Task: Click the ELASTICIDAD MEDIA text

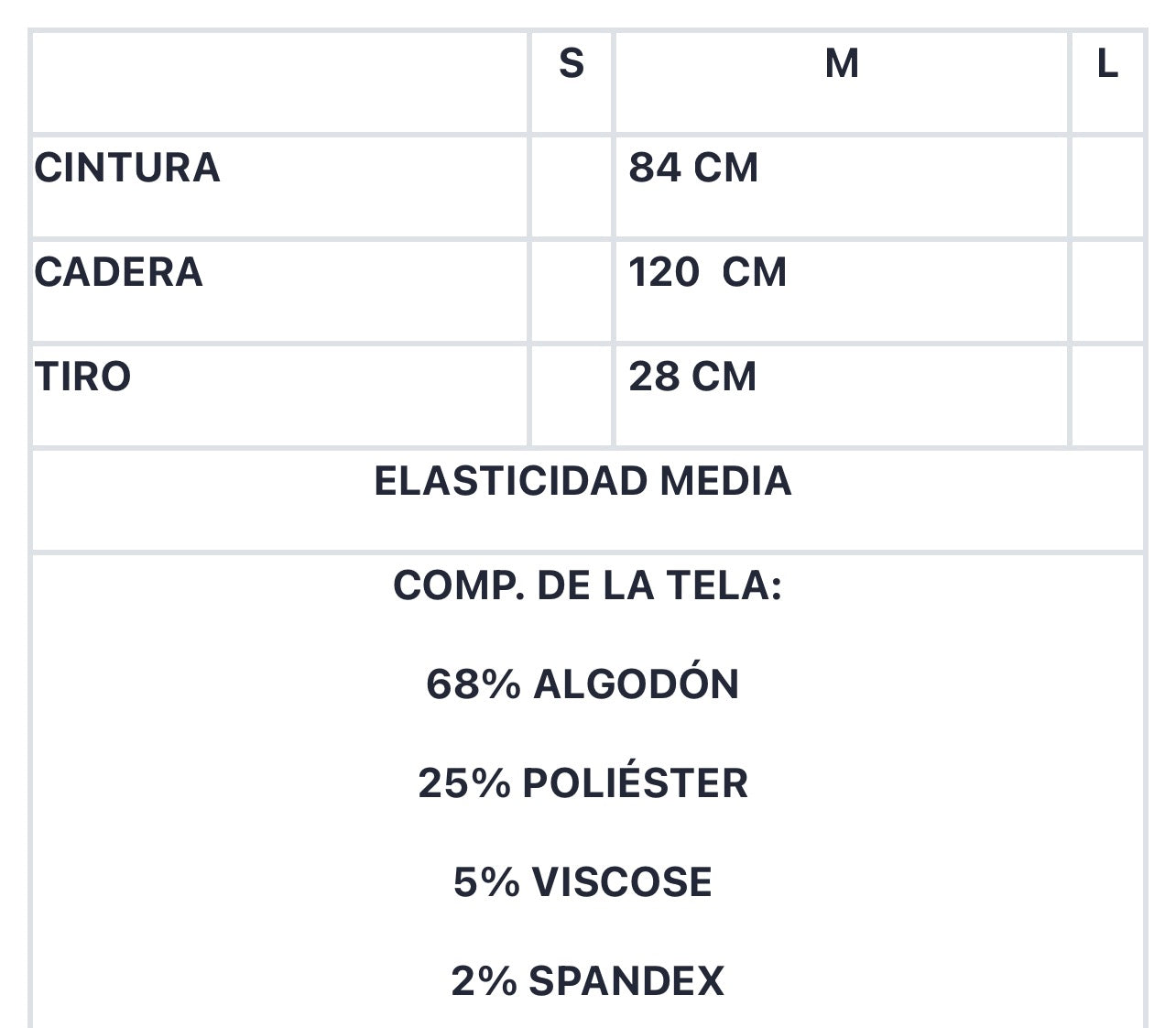Action: 583,481
